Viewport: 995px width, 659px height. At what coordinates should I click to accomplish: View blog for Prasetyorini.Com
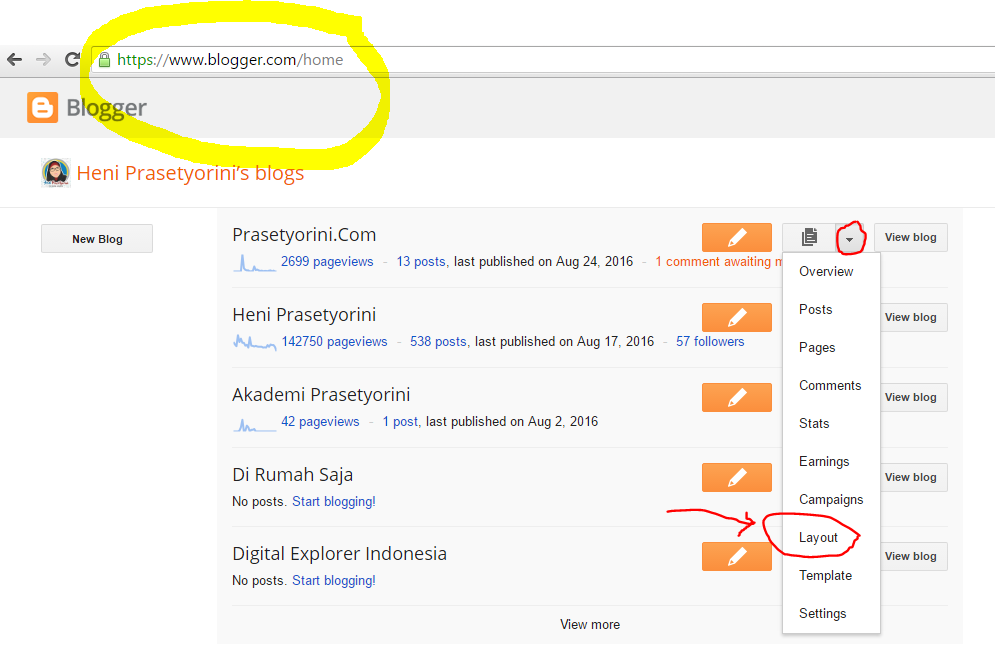click(911, 237)
